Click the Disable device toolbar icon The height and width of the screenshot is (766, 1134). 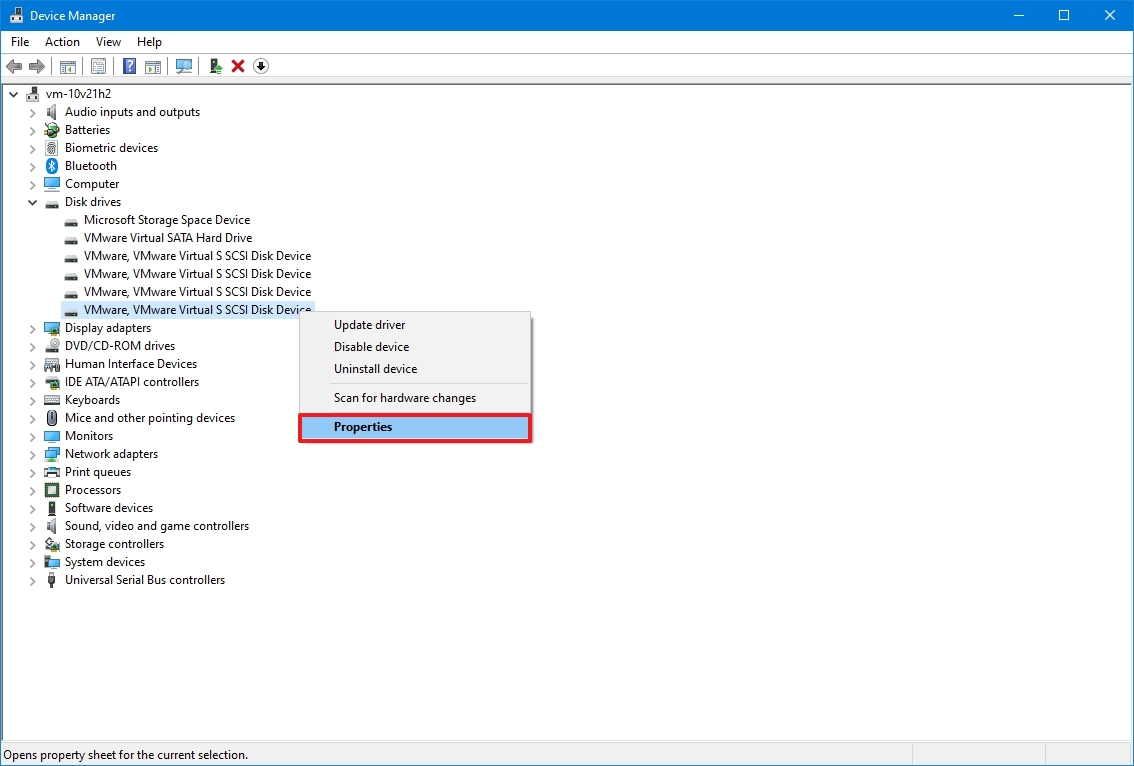pos(260,66)
